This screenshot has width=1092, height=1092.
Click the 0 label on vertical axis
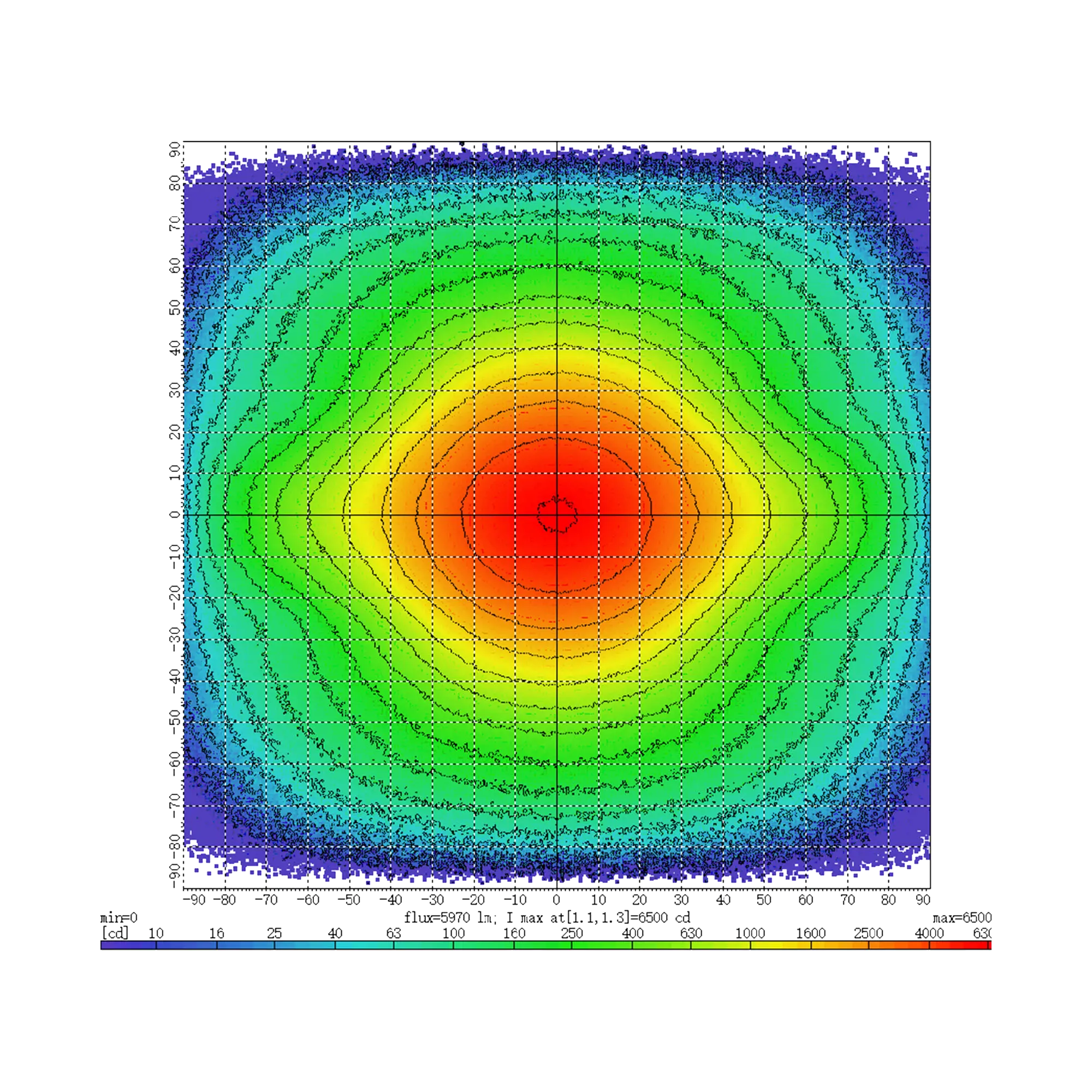174,515
